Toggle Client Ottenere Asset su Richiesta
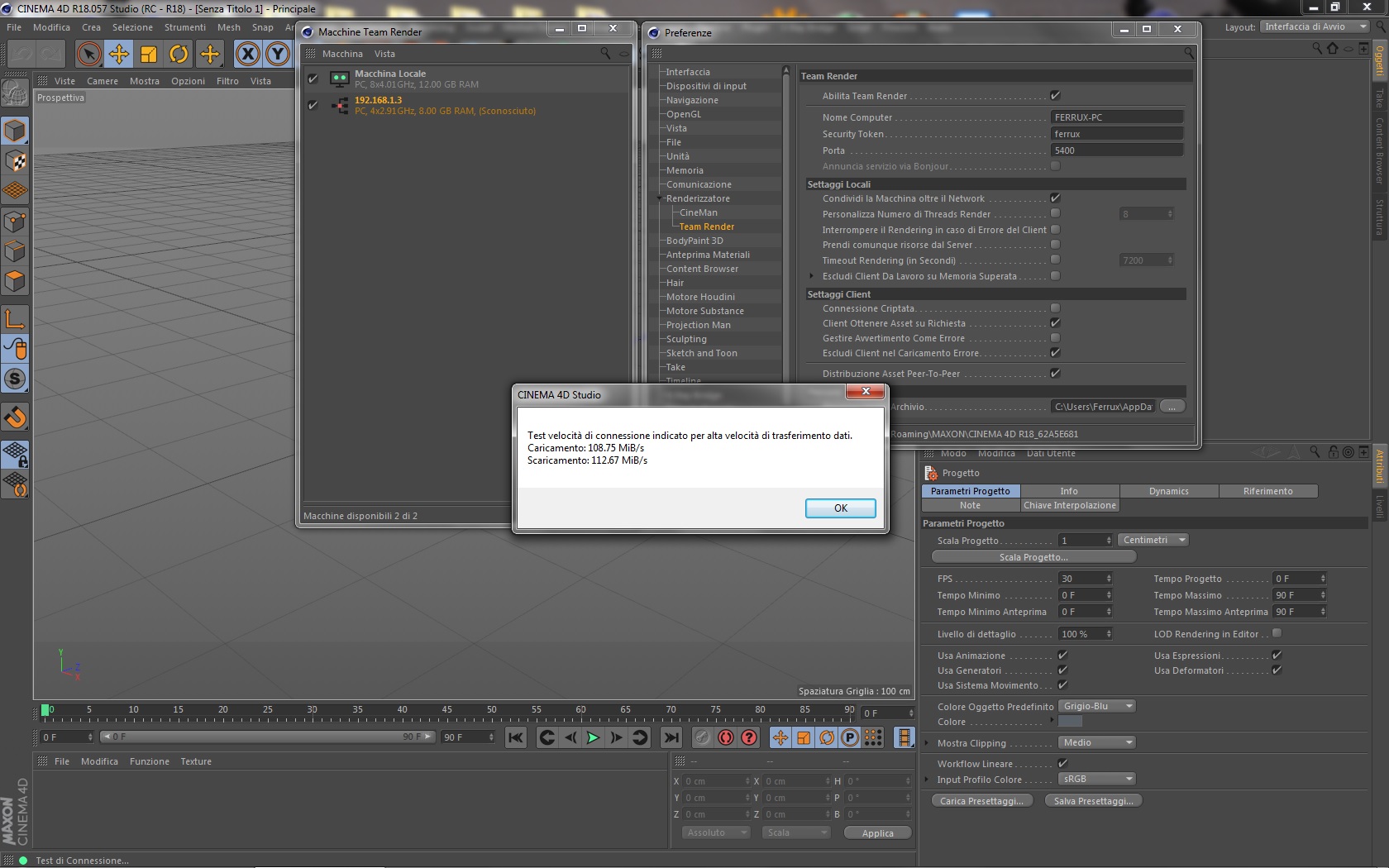This screenshot has width=1389, height=868. pyautogui.click(x=1055, y=323)
